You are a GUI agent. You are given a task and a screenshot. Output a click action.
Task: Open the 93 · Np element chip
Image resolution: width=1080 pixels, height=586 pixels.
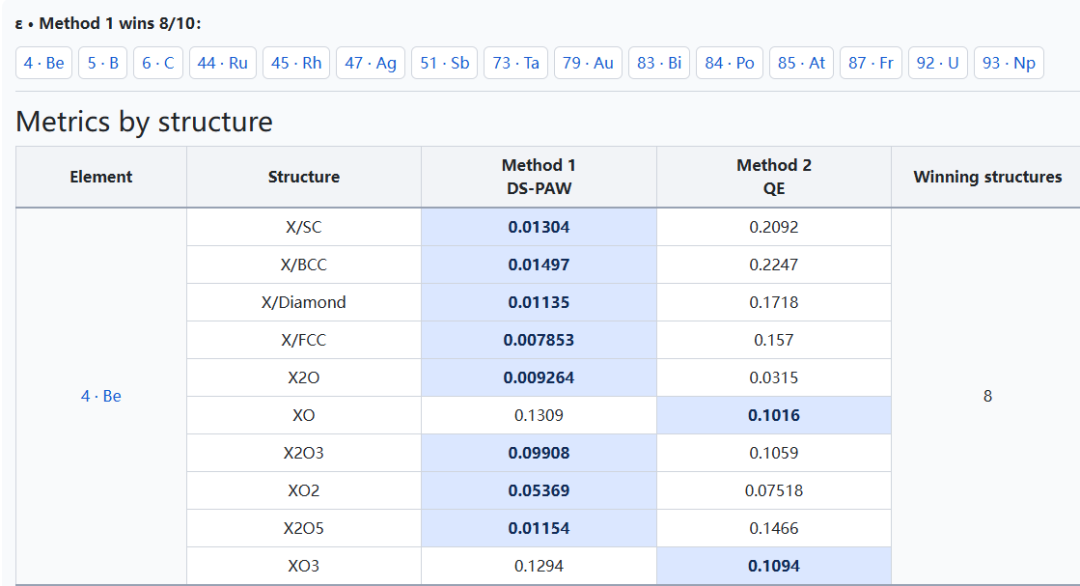(1009, 63)
